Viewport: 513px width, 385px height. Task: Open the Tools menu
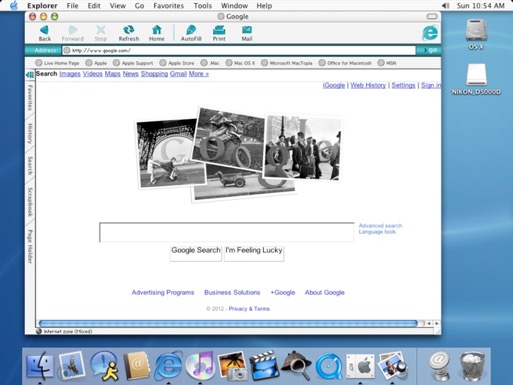pyautogui.click(x=202, y=6)
